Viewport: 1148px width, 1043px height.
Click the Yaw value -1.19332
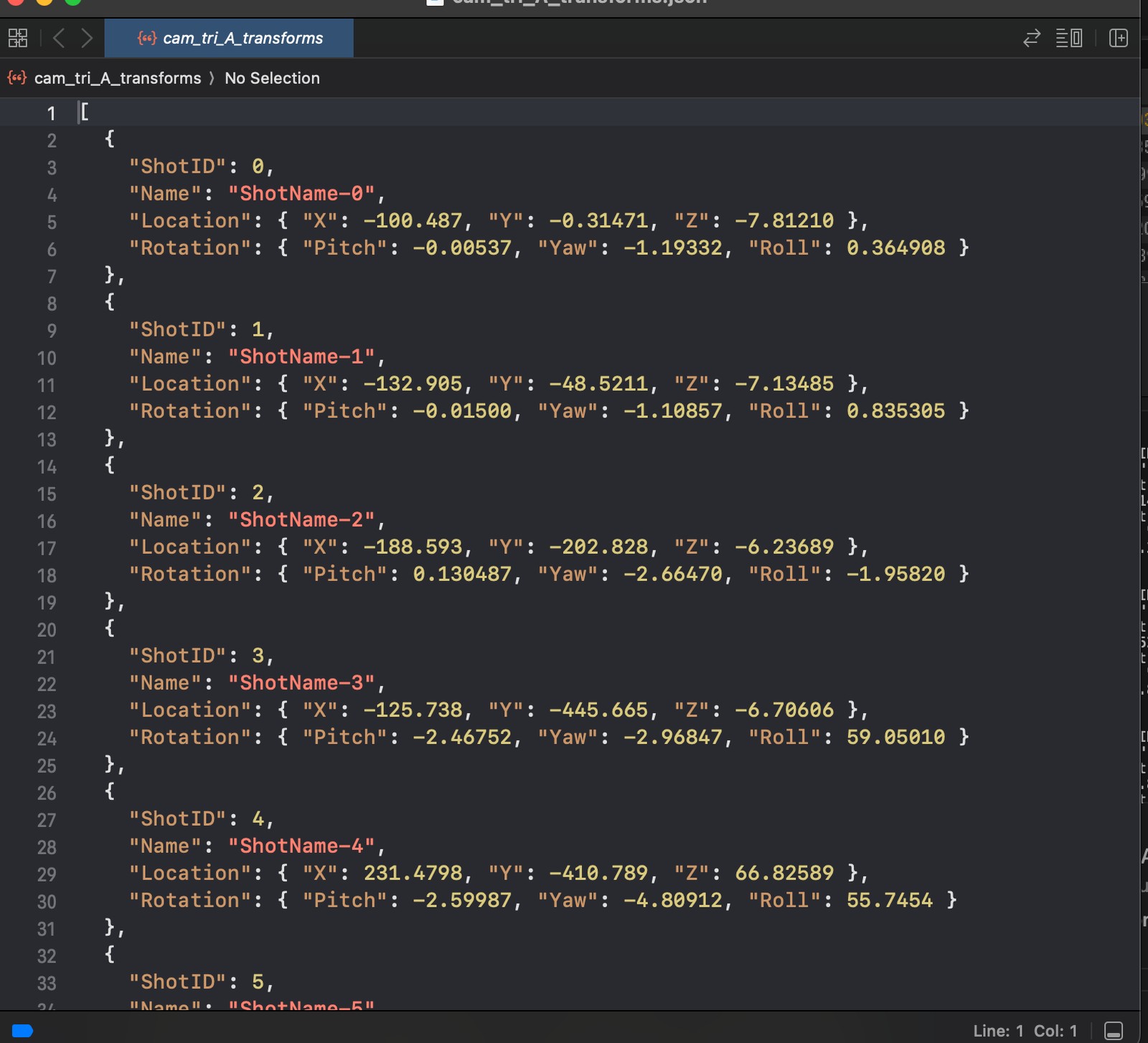point(673,247)
